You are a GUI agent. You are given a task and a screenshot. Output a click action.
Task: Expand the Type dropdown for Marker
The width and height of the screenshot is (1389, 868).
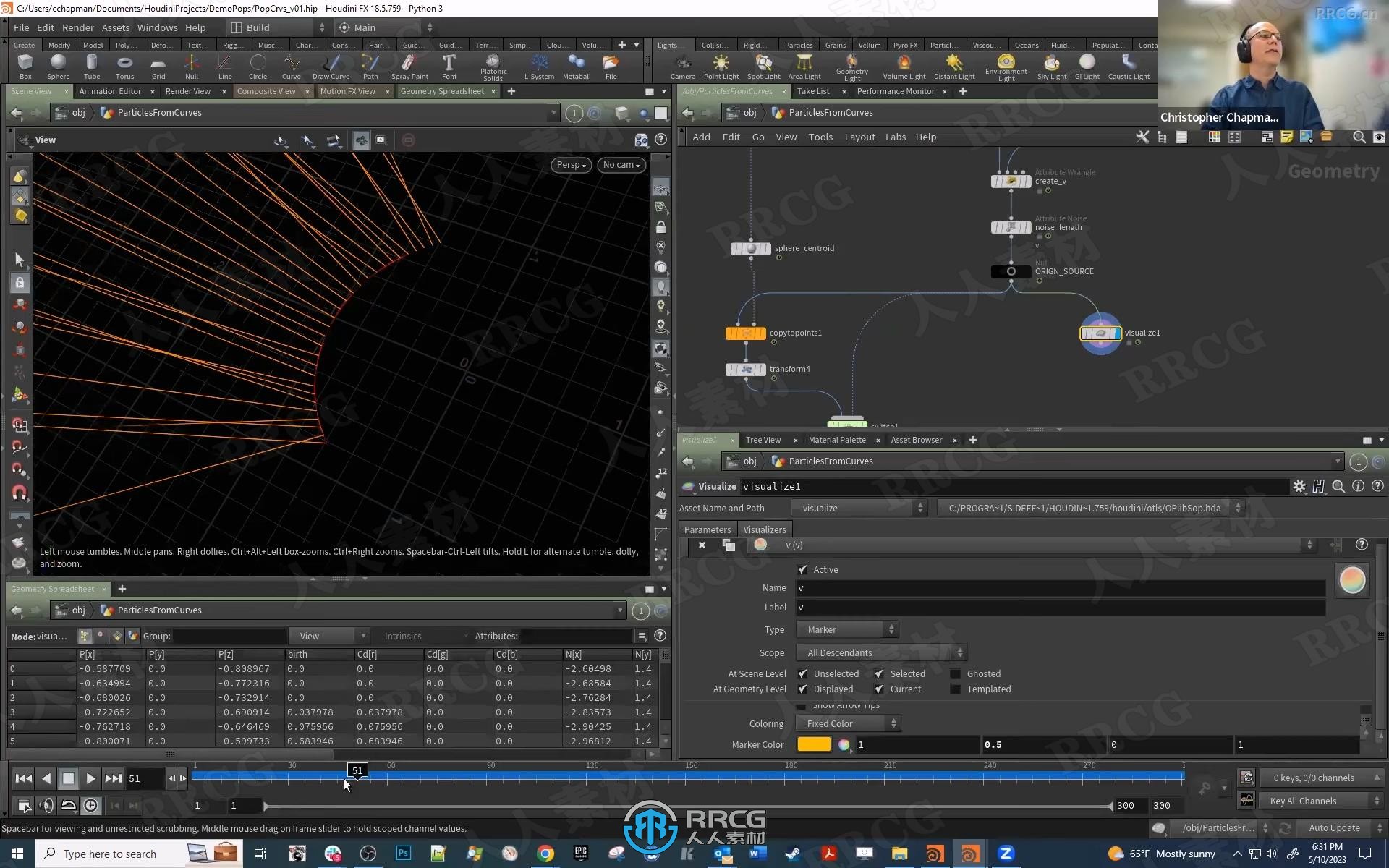click(847, 629)
